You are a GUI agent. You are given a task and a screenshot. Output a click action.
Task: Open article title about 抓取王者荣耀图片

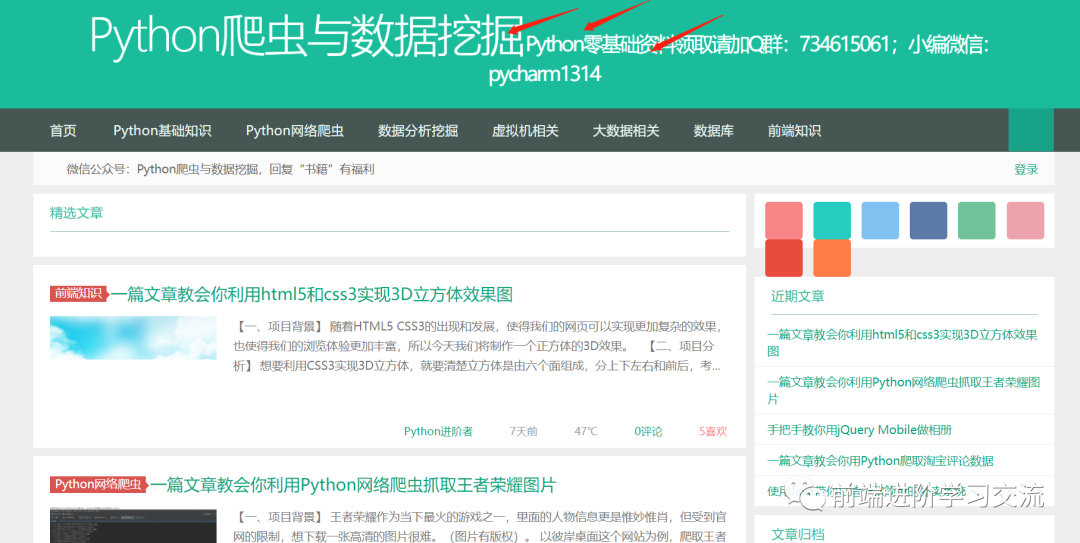coord(353,485)
